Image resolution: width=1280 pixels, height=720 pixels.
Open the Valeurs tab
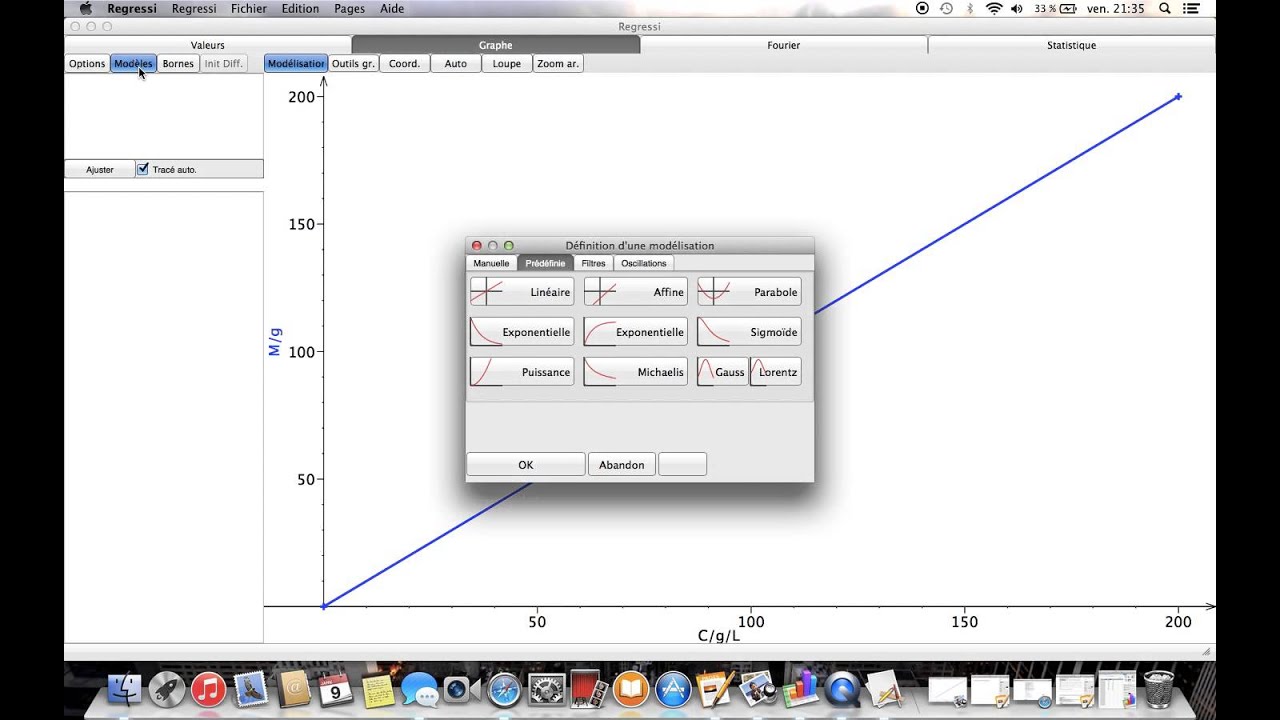pos(208,45)
